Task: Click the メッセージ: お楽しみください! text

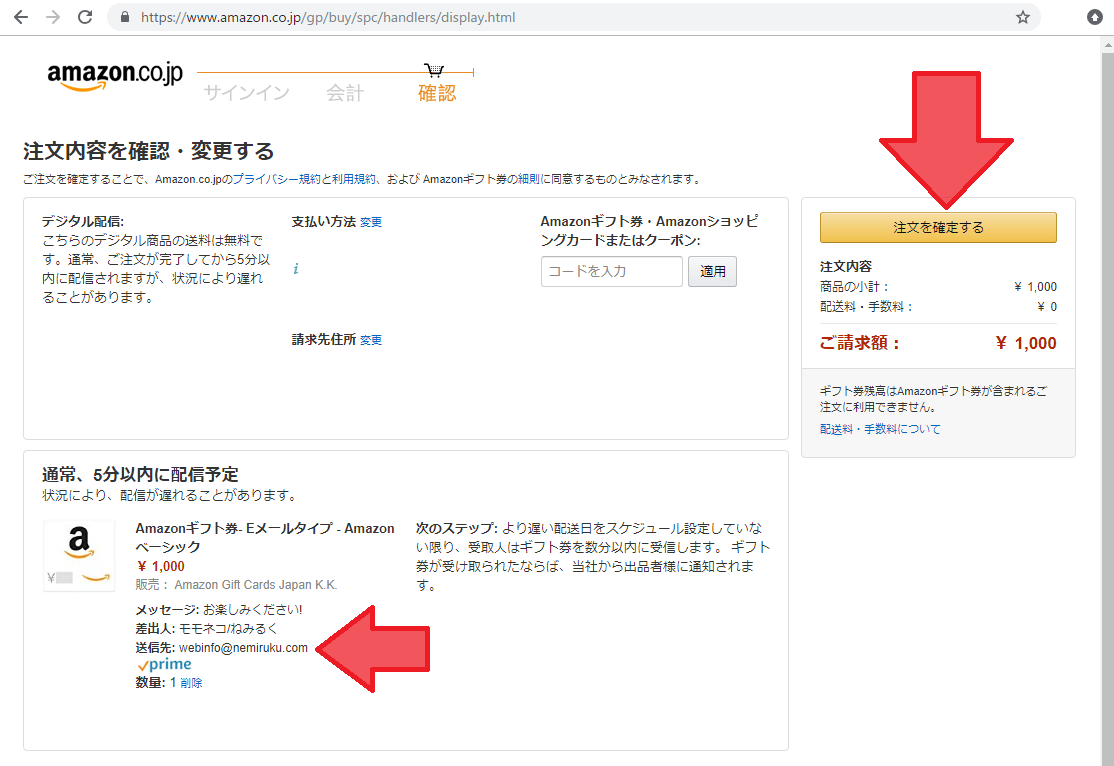Action: click(219, 610)
